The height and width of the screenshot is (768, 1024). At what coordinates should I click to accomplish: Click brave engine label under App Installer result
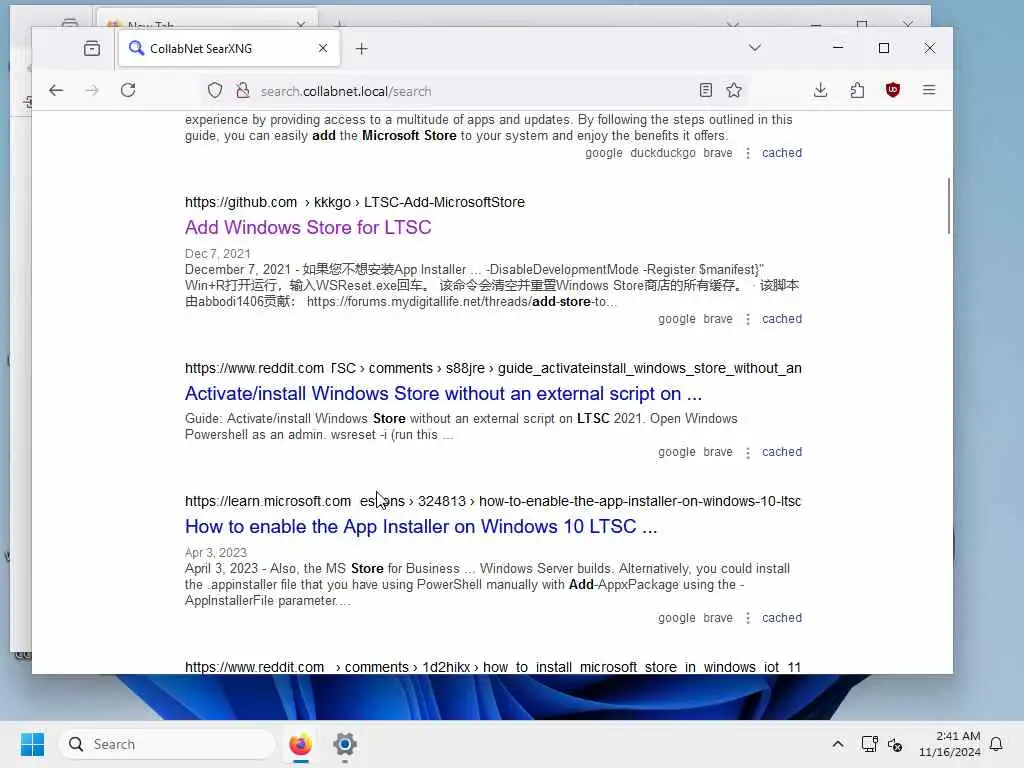[718, 618]
